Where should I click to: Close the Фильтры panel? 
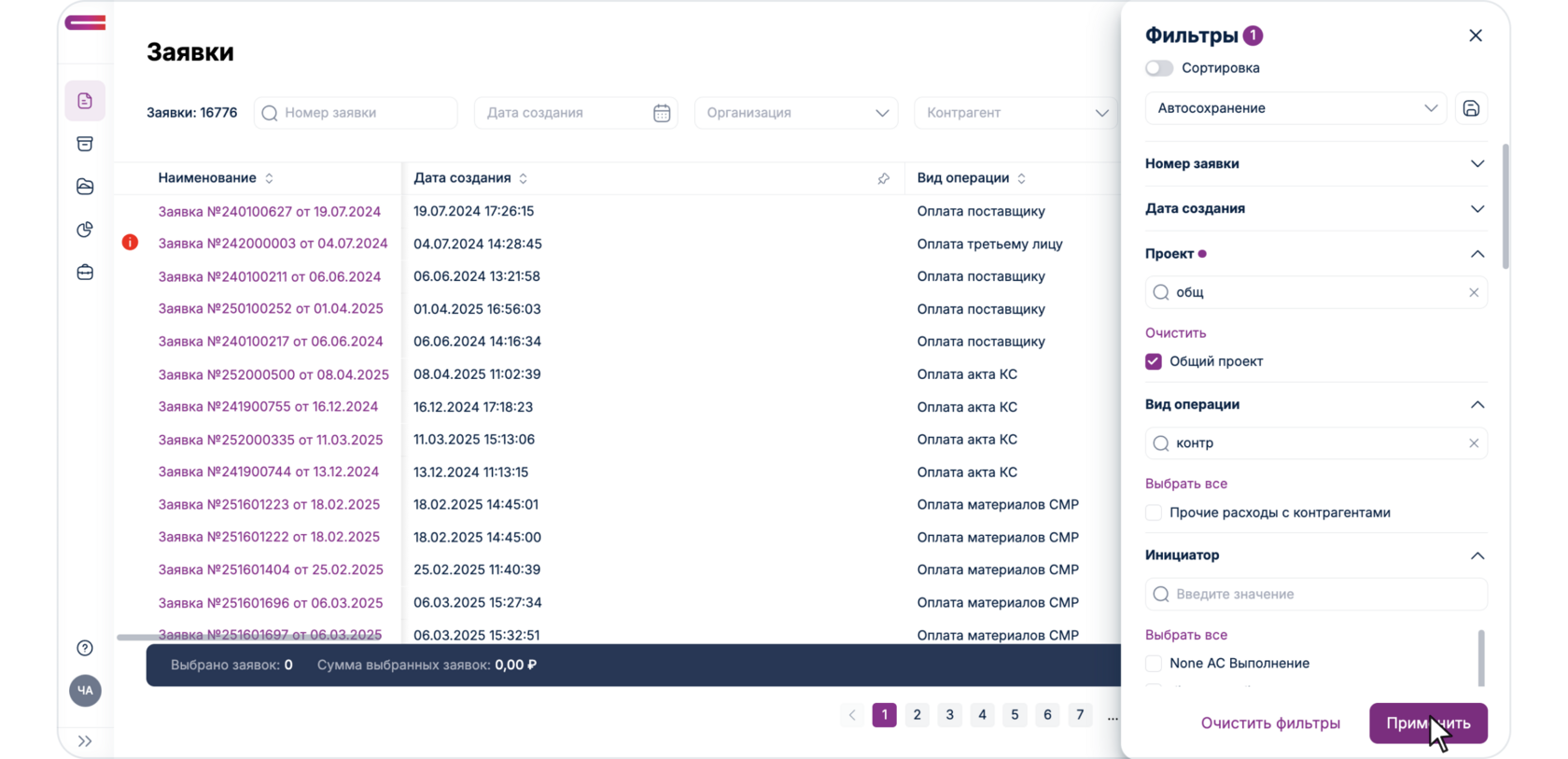click(1476, 35)
